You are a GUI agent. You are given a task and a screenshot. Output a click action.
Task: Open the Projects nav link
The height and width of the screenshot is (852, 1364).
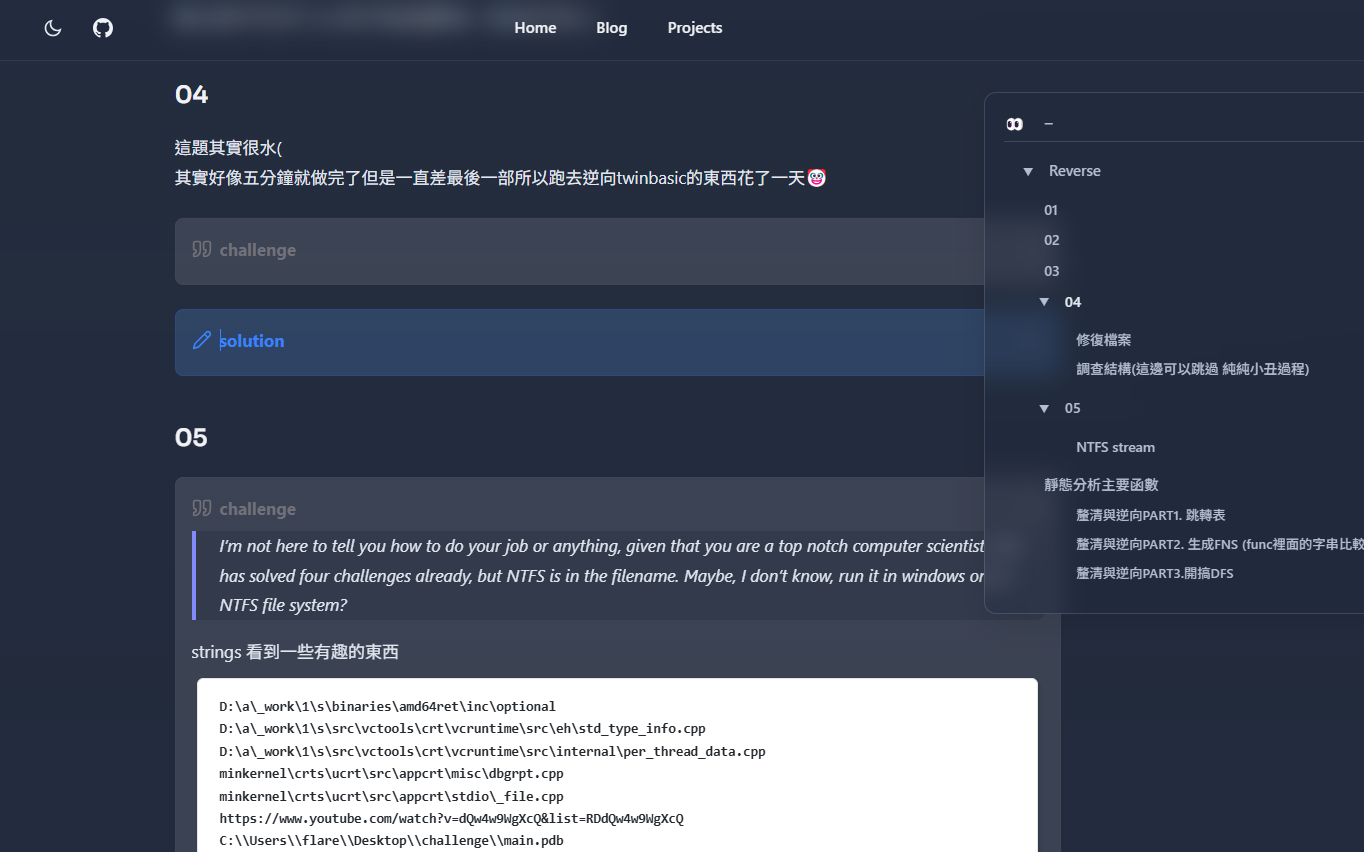tap(695, 28)
